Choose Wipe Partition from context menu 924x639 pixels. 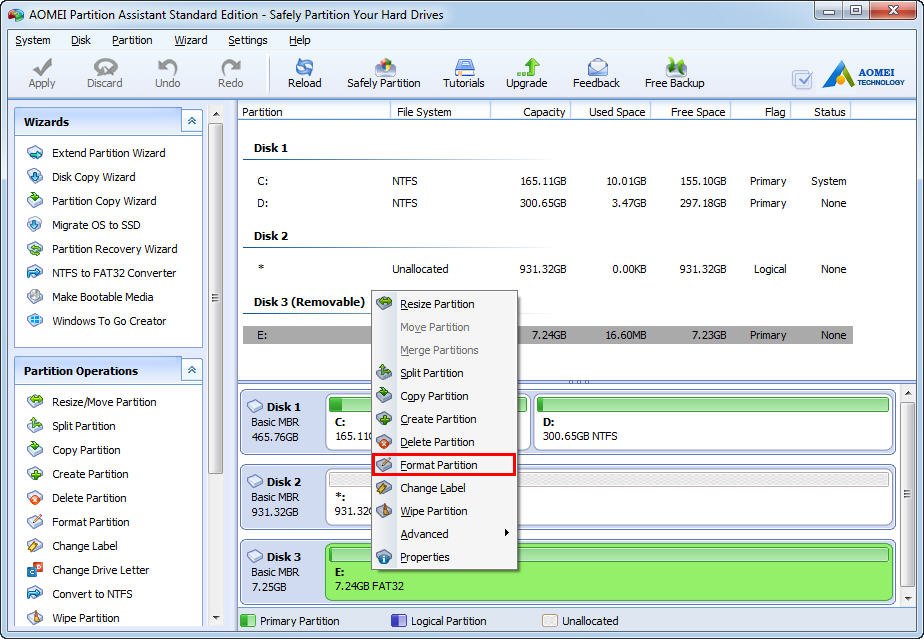tap(444, 511)
